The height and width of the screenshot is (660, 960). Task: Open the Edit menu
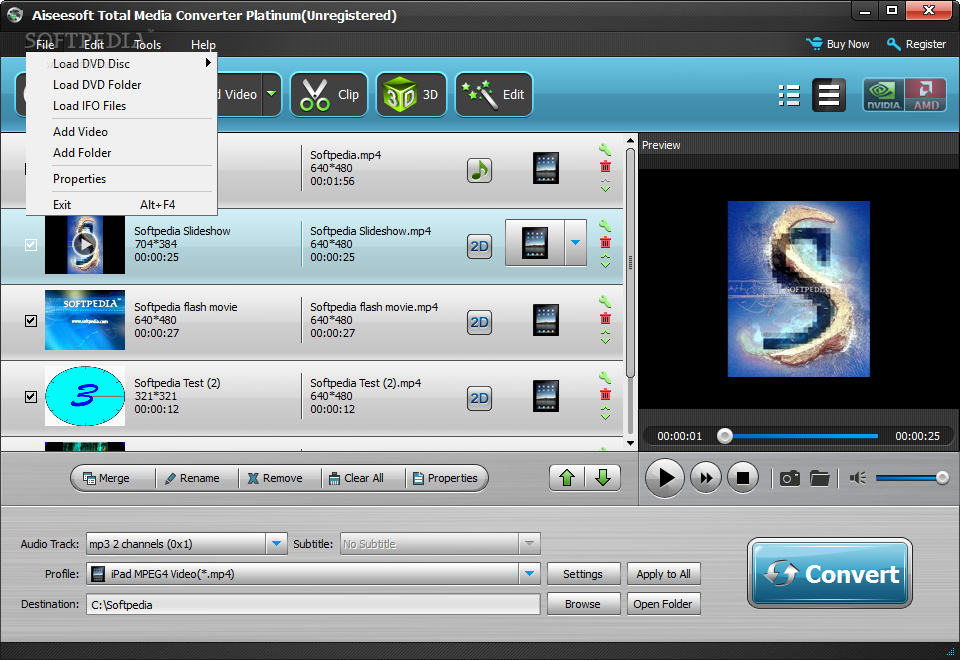[94, 45]
